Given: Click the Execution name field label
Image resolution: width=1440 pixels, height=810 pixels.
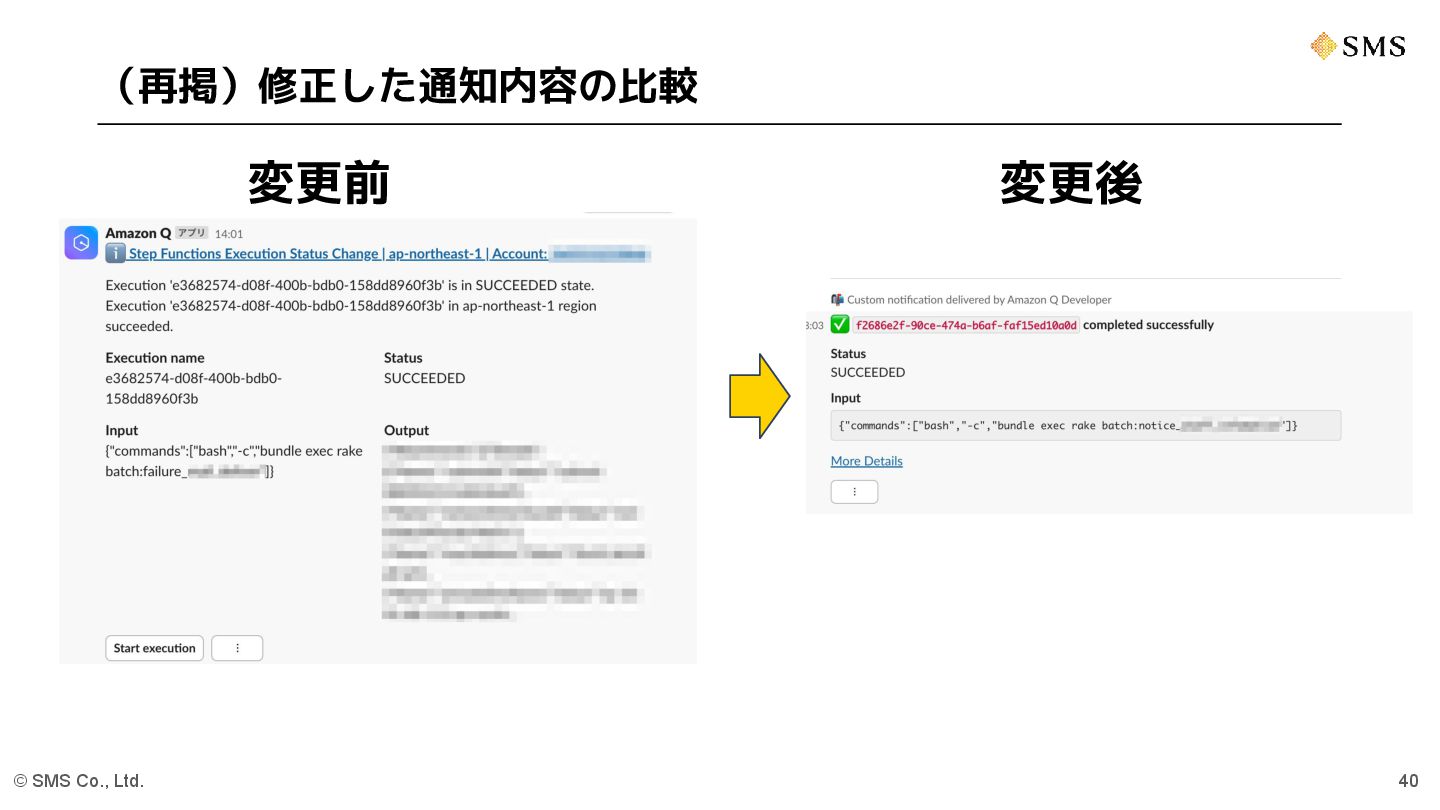Looking at the screenshot, I should (x=155, y=358).
